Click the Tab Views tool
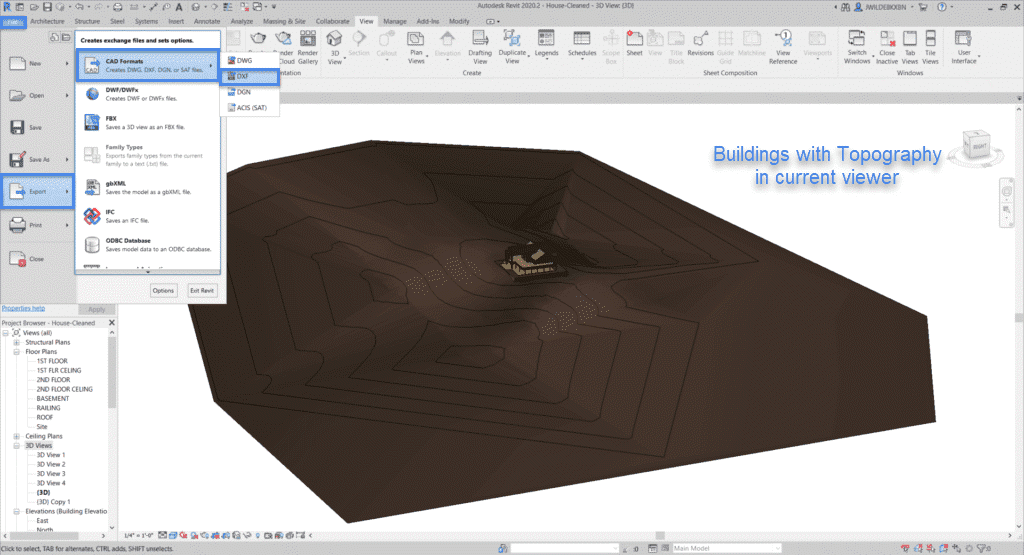Viewport: 1024px width, 555px height. pos(910,48)
